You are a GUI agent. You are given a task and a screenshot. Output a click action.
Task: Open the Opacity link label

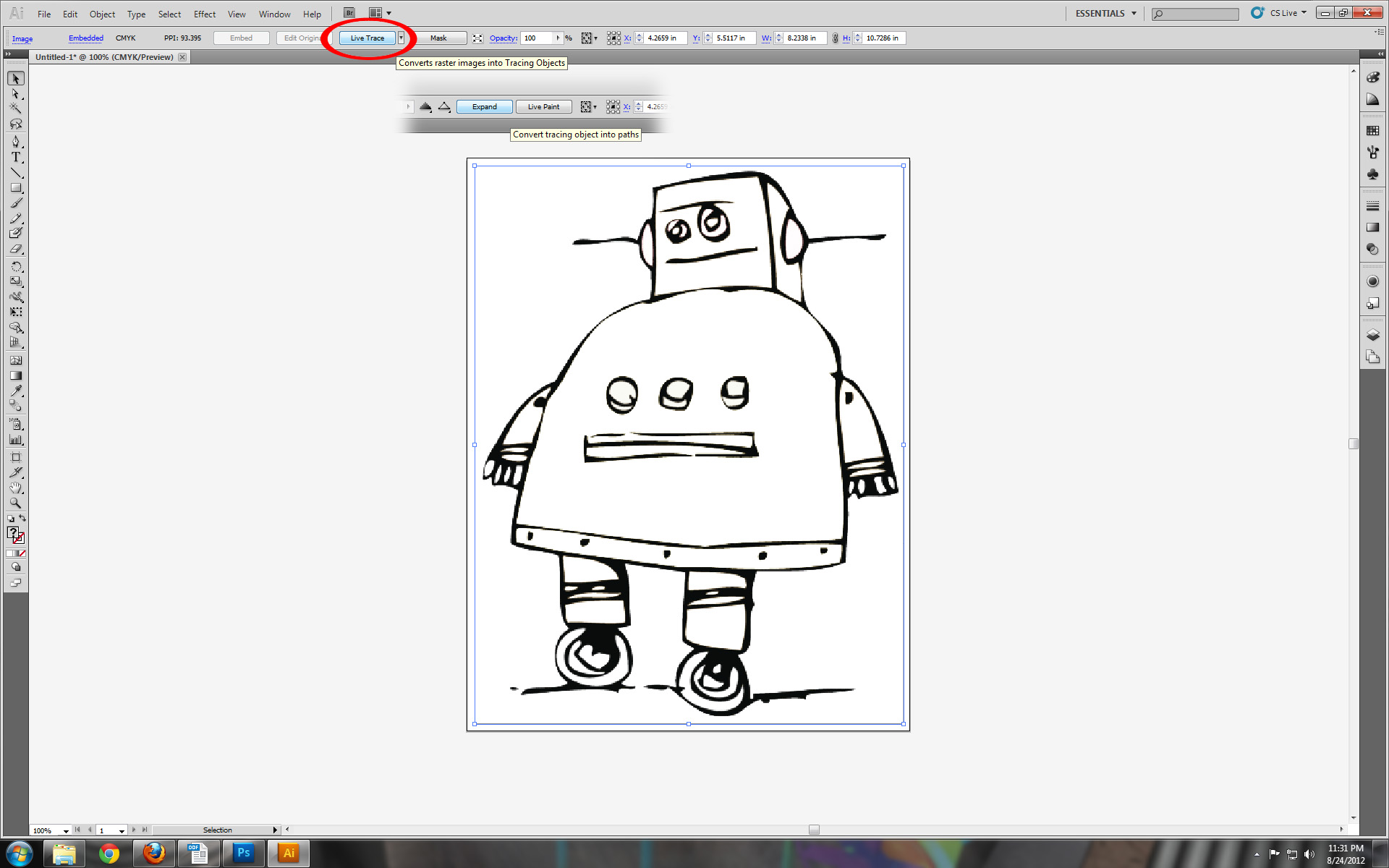point(504,38)
